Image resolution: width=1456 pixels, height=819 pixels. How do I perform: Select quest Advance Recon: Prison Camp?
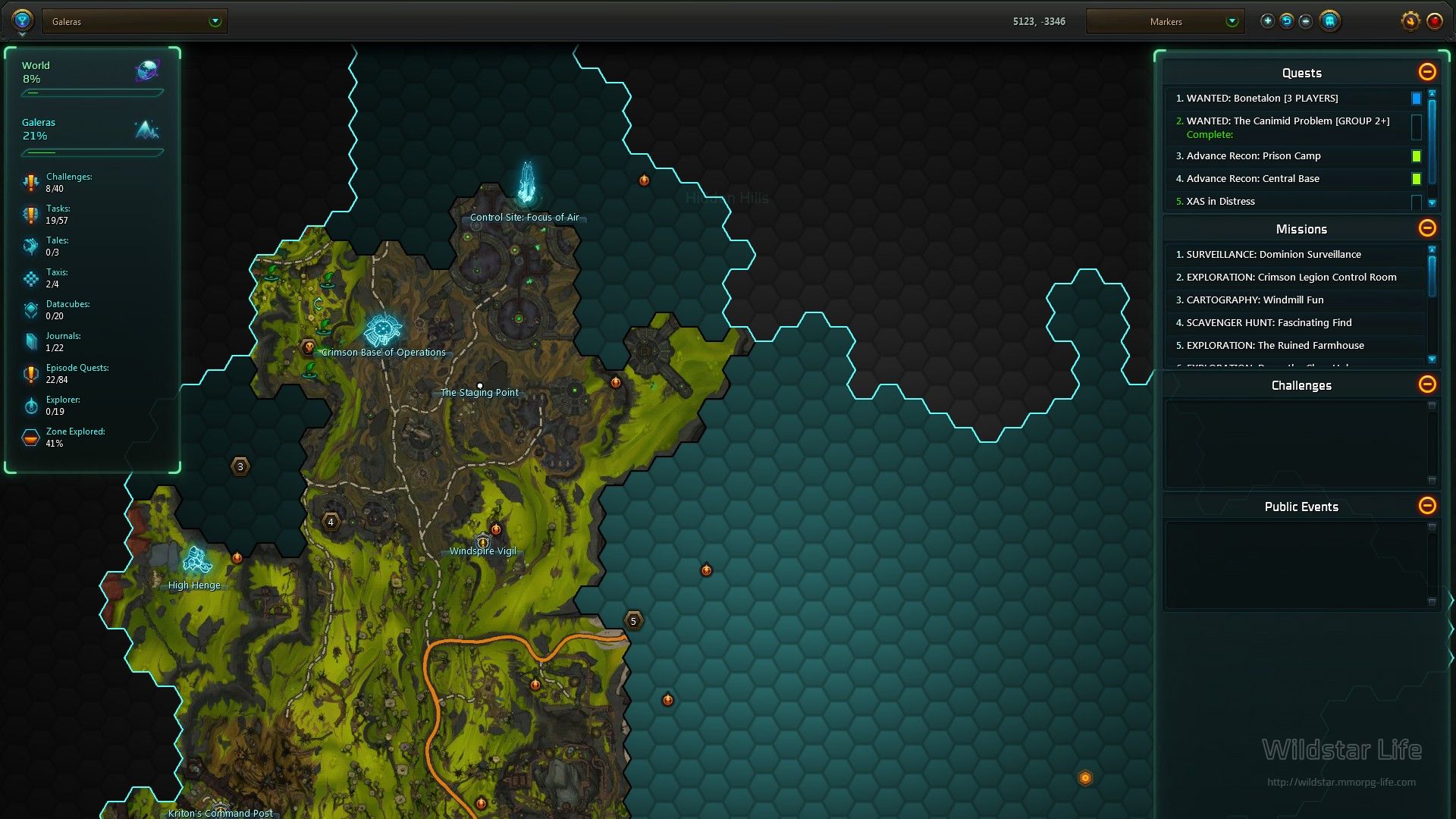tap(1294, 156)
